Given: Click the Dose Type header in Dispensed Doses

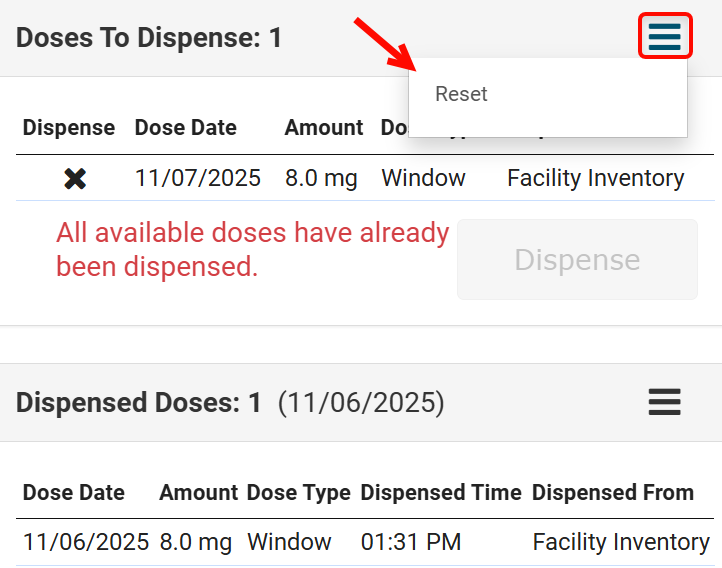Looking at the screenshot, I should 298,493.
